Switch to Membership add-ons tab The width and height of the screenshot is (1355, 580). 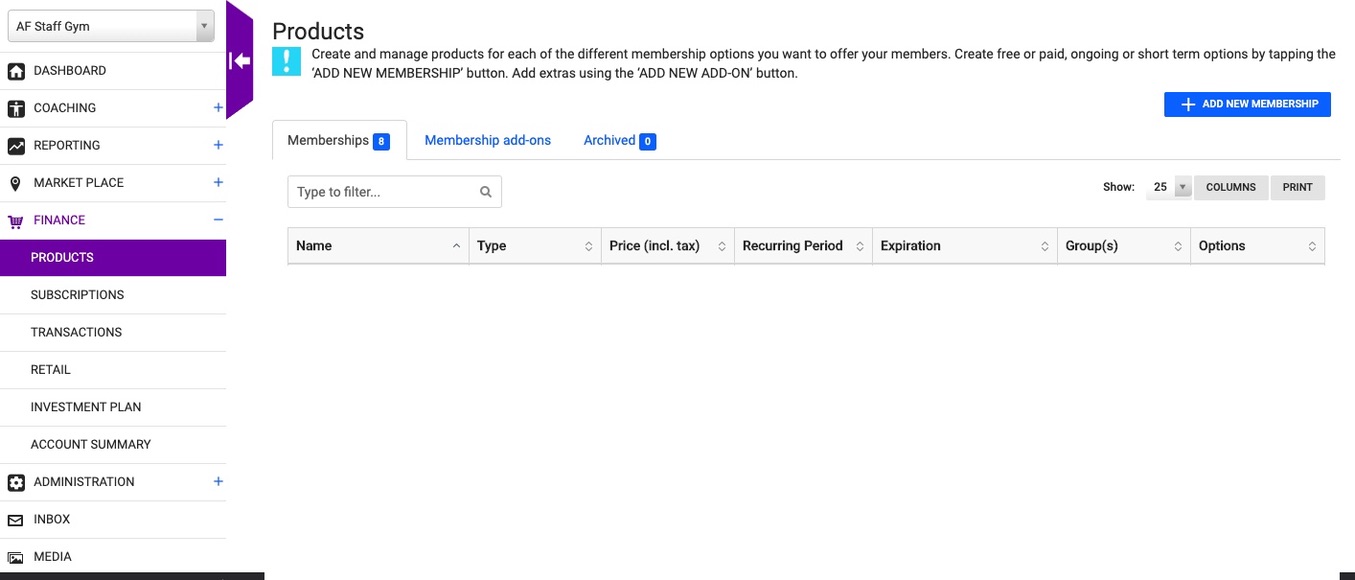coord(488,141)
